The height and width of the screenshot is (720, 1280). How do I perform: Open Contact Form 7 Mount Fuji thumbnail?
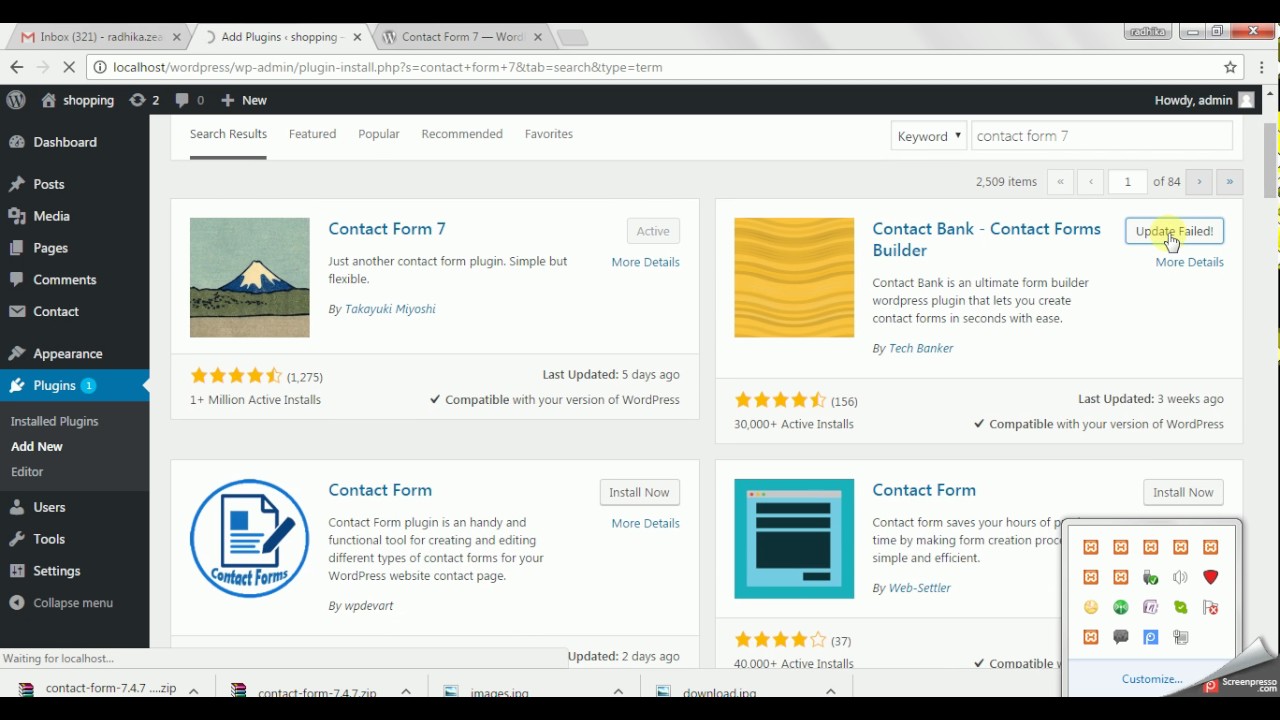[250, 278]
